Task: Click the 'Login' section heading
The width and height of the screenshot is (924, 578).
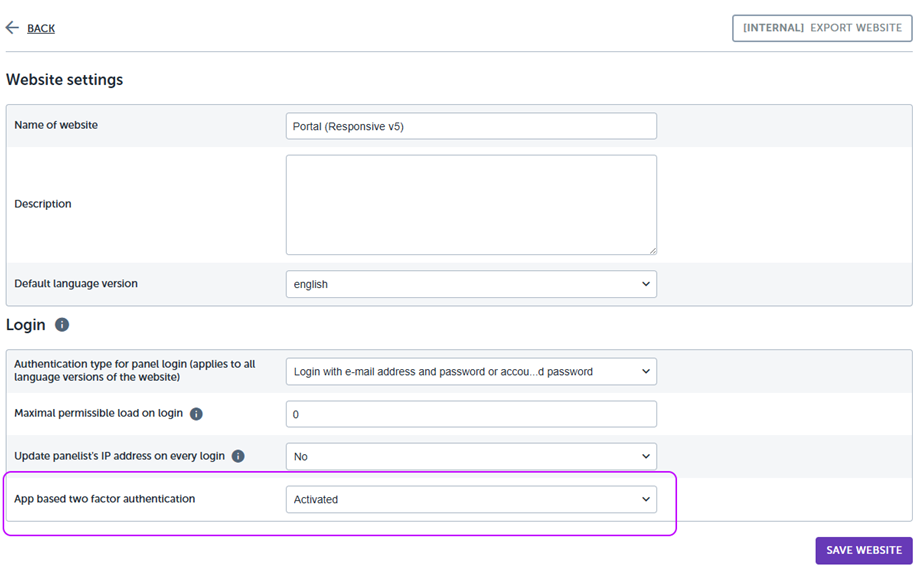Action: [25, 325]
